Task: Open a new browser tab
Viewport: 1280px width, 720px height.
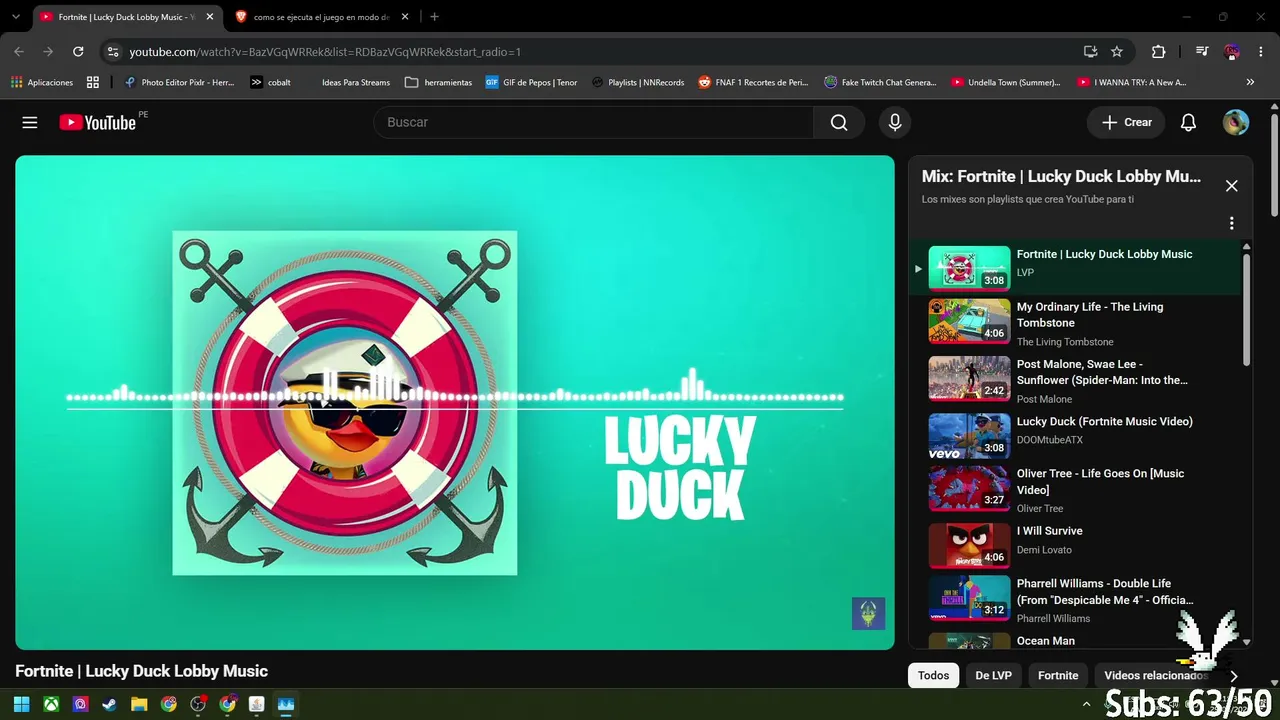Action: (434, 17)
